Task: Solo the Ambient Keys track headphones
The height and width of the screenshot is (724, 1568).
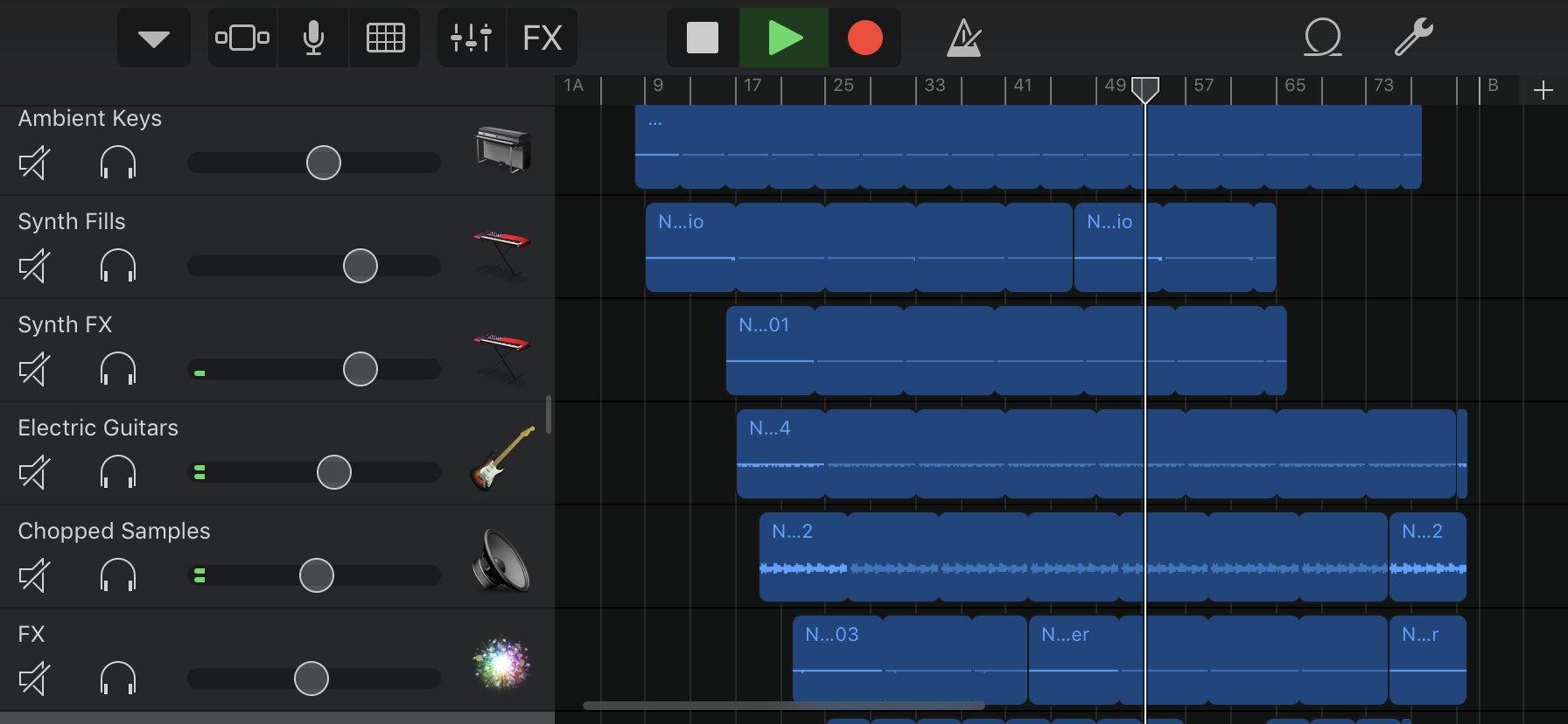Action: [x=118, y=163]
